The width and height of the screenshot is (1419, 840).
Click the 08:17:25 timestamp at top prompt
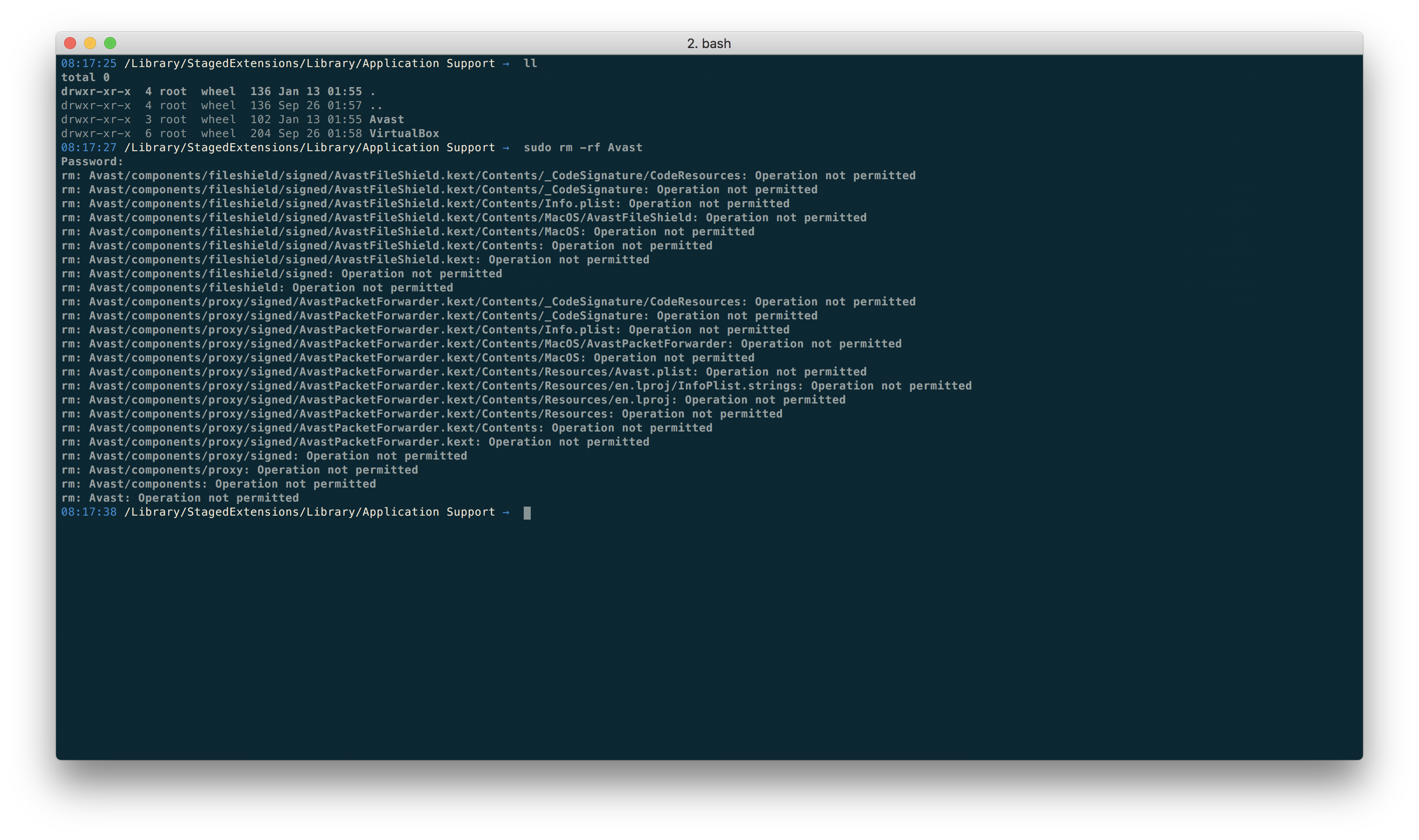click(x=89, y=64)
